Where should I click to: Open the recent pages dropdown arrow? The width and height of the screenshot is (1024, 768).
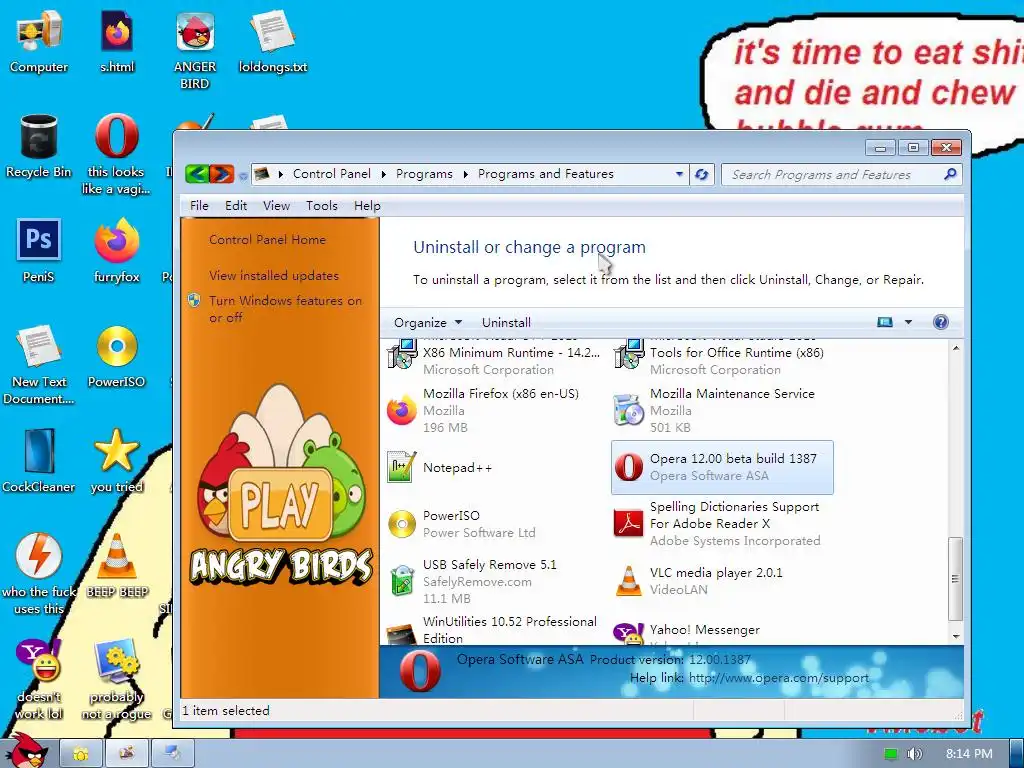243,175
